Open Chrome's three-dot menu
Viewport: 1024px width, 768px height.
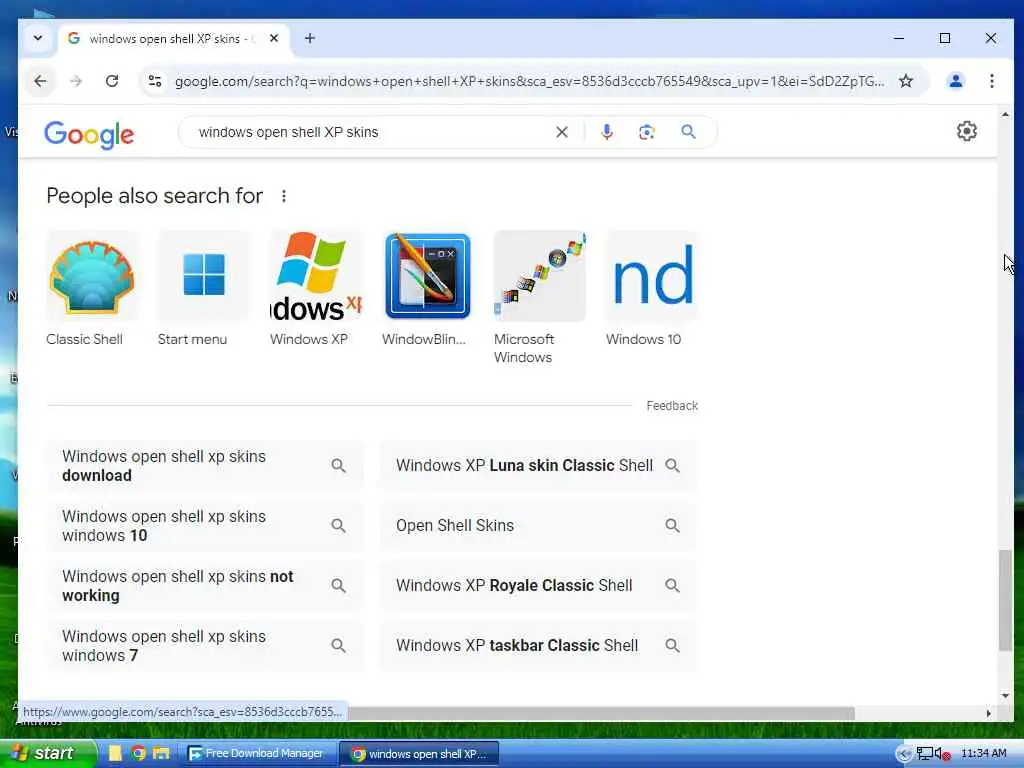(991, 81)
